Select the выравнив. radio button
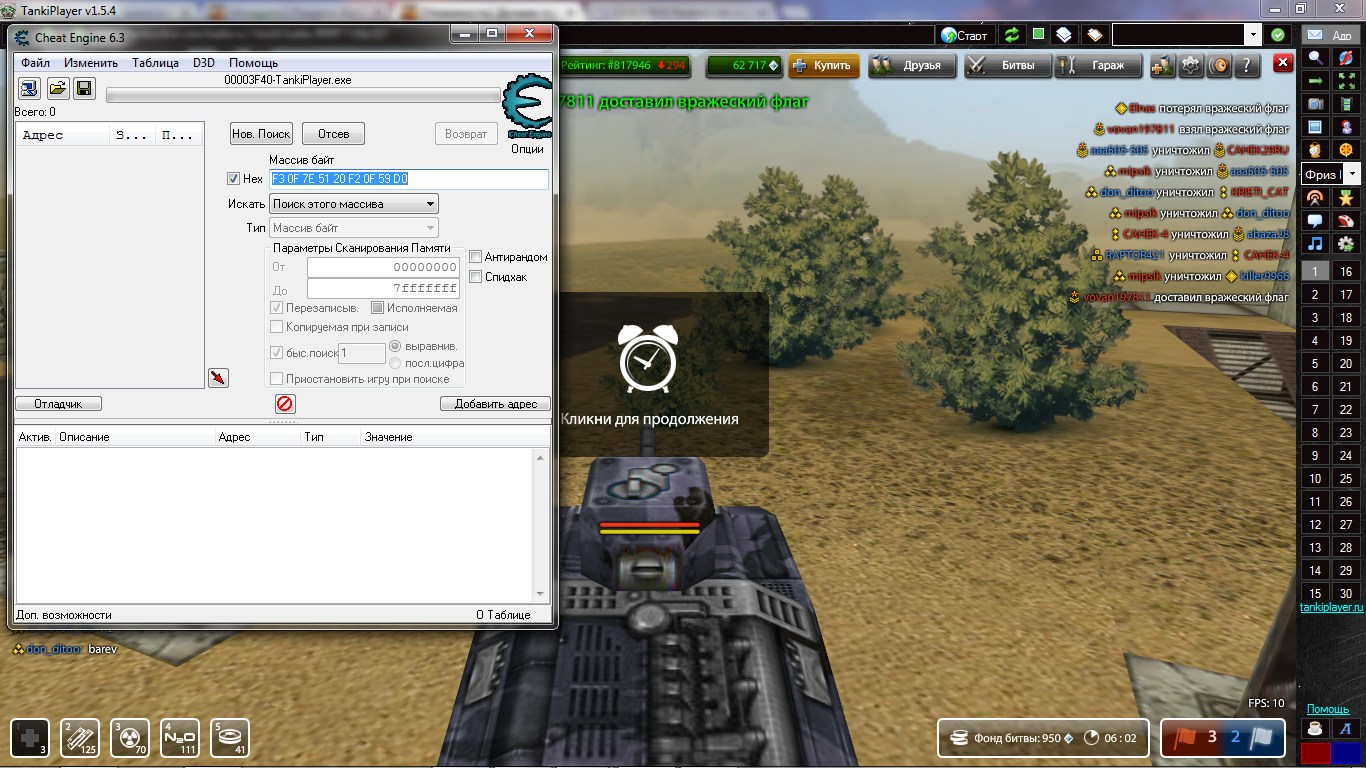Viewport: 1366px width, 768px height. click(x=395, y=345)
